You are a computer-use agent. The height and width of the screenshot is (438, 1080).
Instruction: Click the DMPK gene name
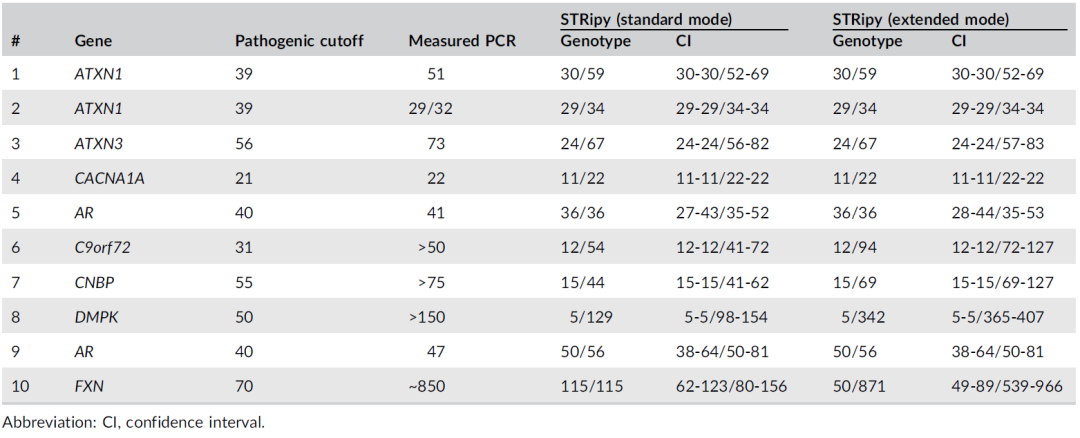click(x=95, y=317)
